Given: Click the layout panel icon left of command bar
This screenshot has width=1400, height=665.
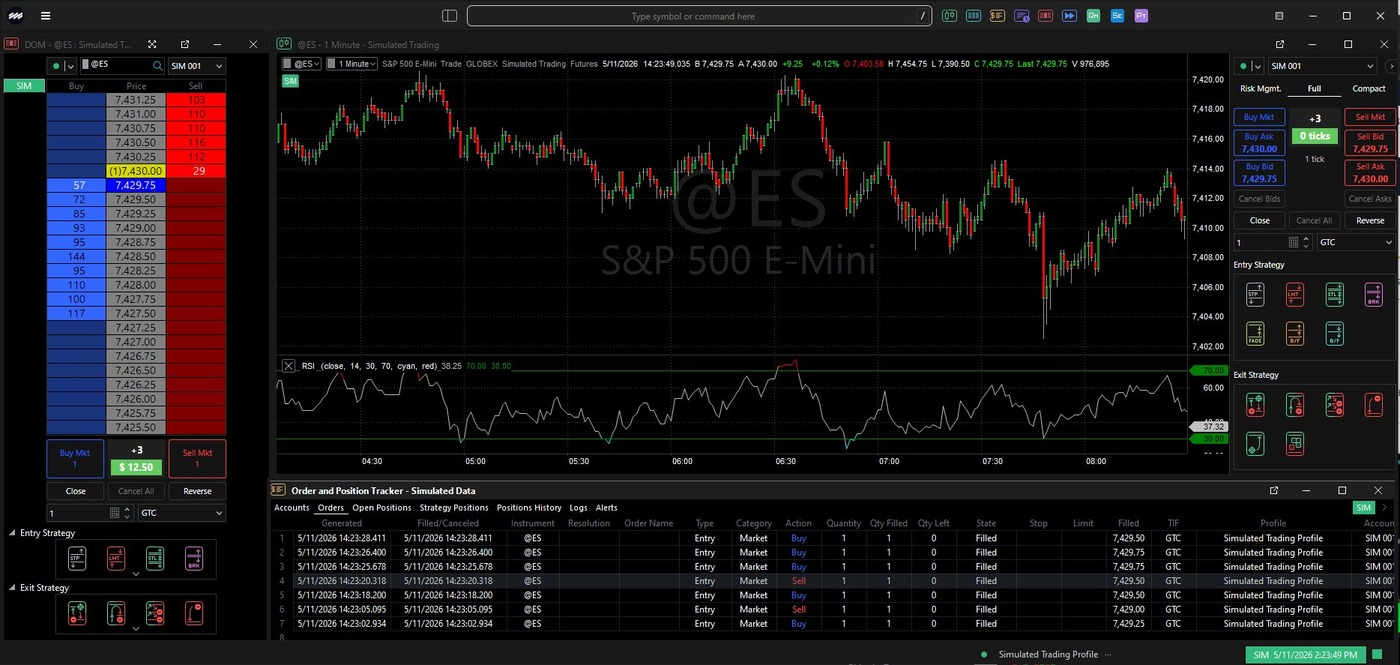Looking at the screenshot, I should point(449,16).
